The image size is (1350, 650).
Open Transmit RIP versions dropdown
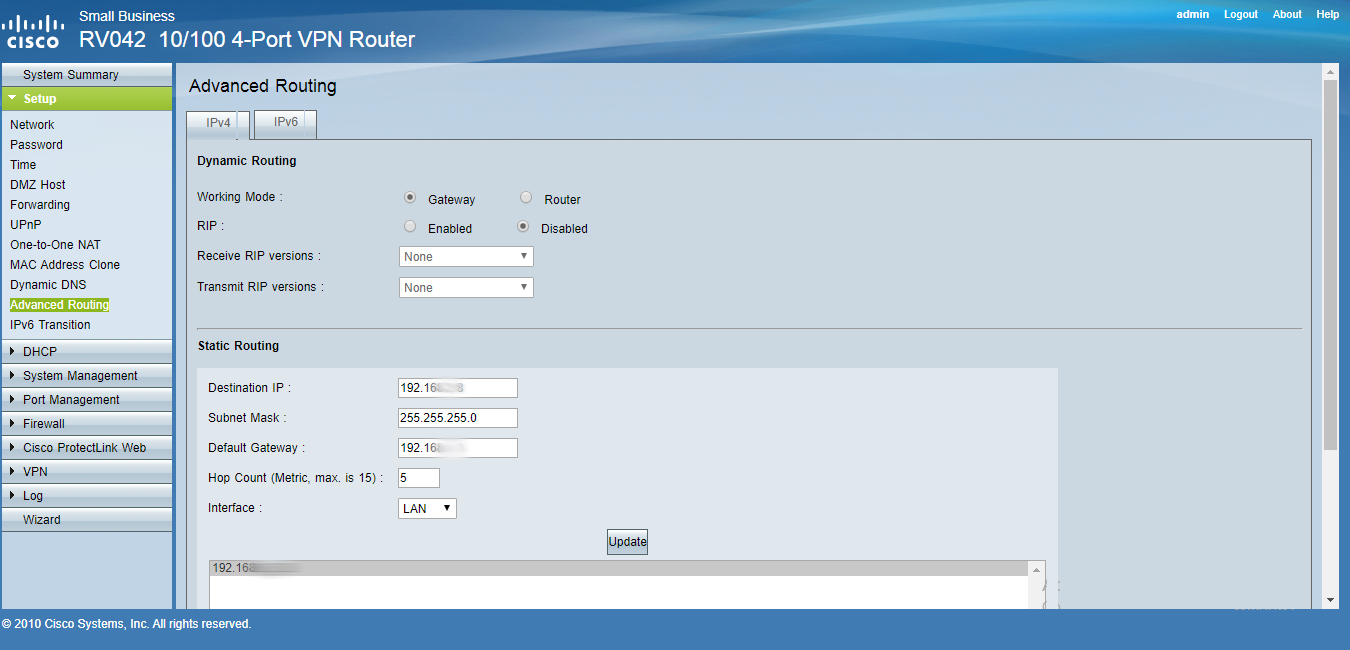click(466, 288)
